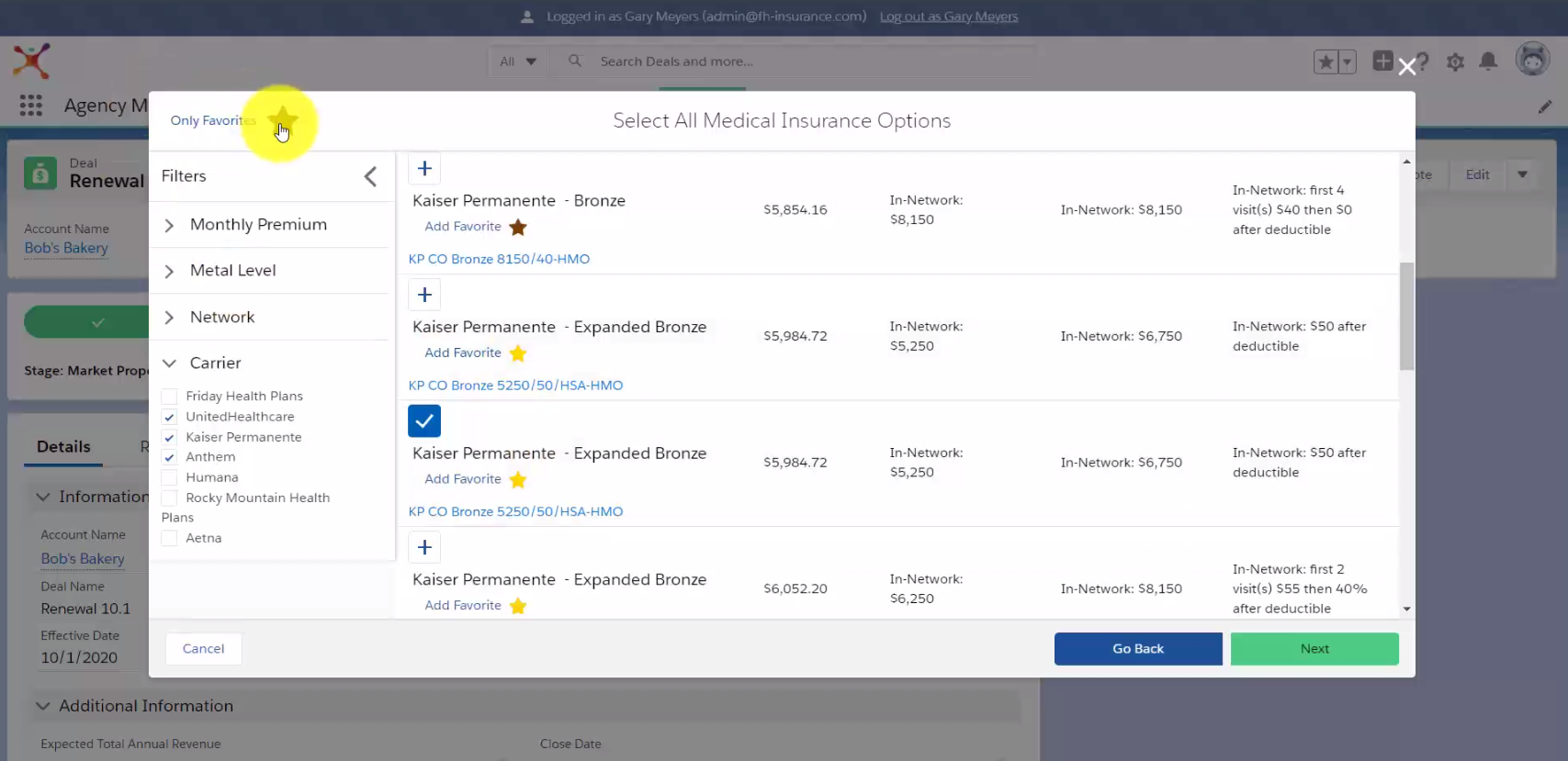This screenshot has width=1568, height=761.
Task: Check the Aetna carrier
Action: tap(169, 539)
